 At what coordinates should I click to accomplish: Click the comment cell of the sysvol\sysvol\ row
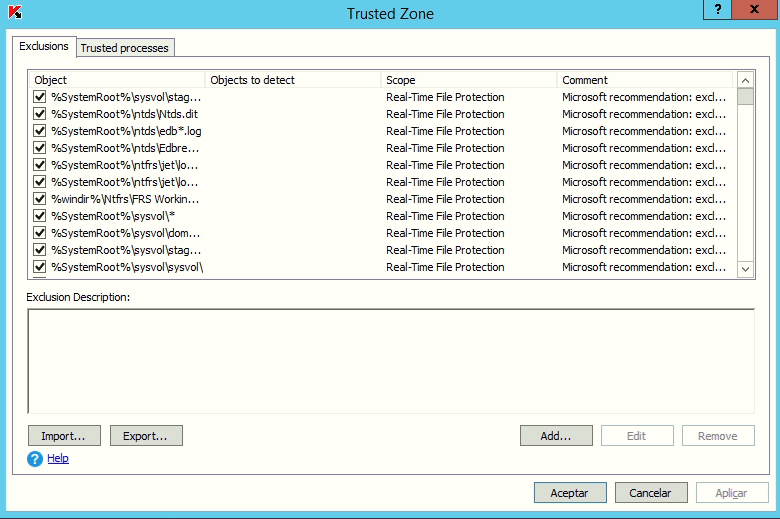pos(644,267)
